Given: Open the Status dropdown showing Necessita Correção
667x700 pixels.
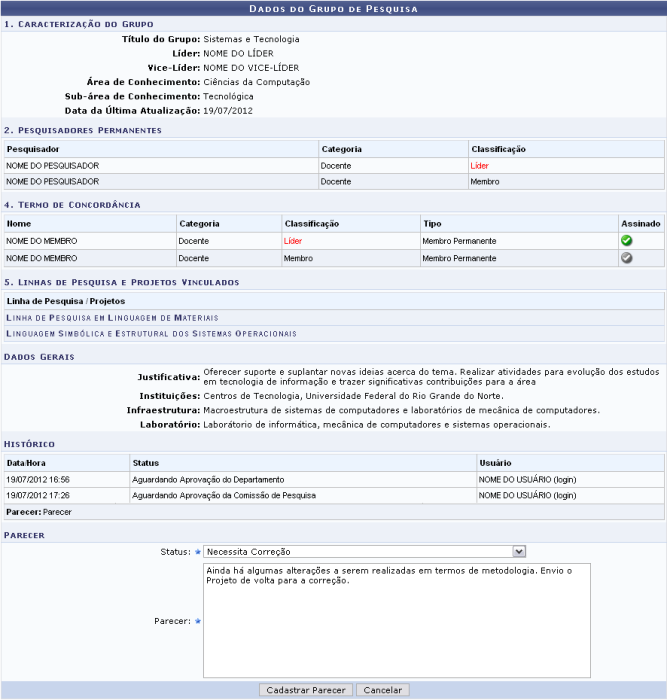Looking at the screenshot, I should [364, 551].
